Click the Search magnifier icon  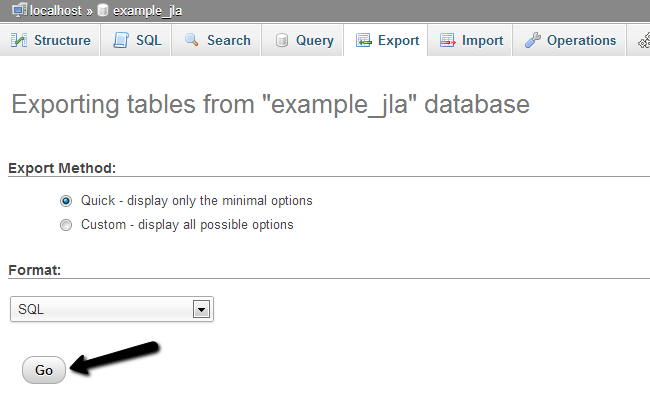(191, 40)
